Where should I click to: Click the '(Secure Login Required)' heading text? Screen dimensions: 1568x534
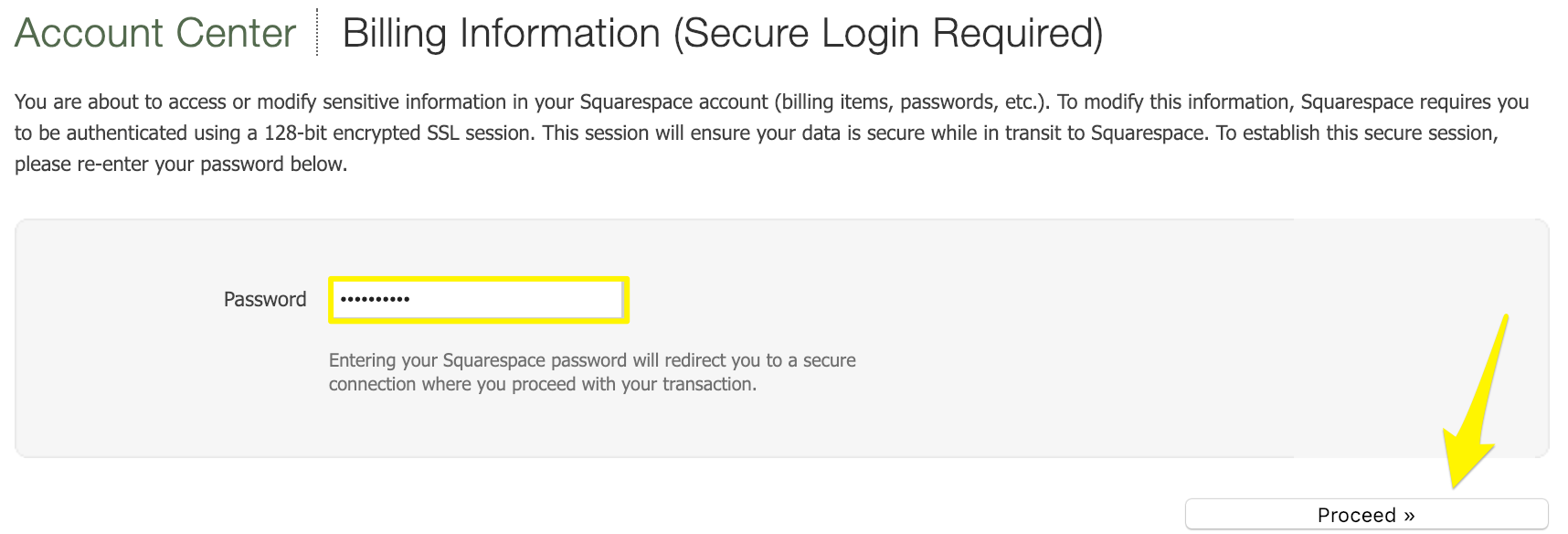(x=888, y=34)
